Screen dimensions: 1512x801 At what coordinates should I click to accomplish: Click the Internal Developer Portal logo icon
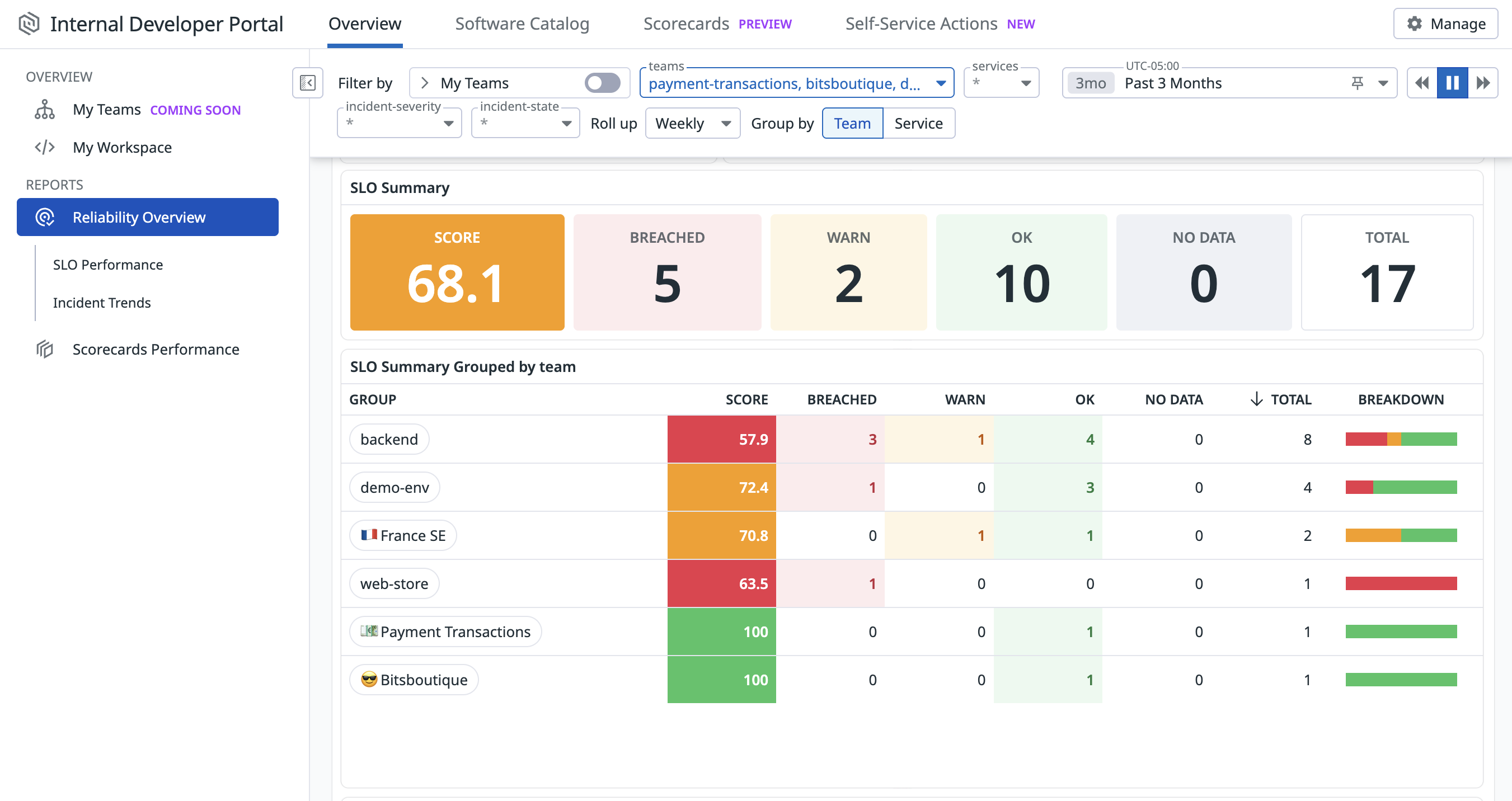[x=29, y=24]
